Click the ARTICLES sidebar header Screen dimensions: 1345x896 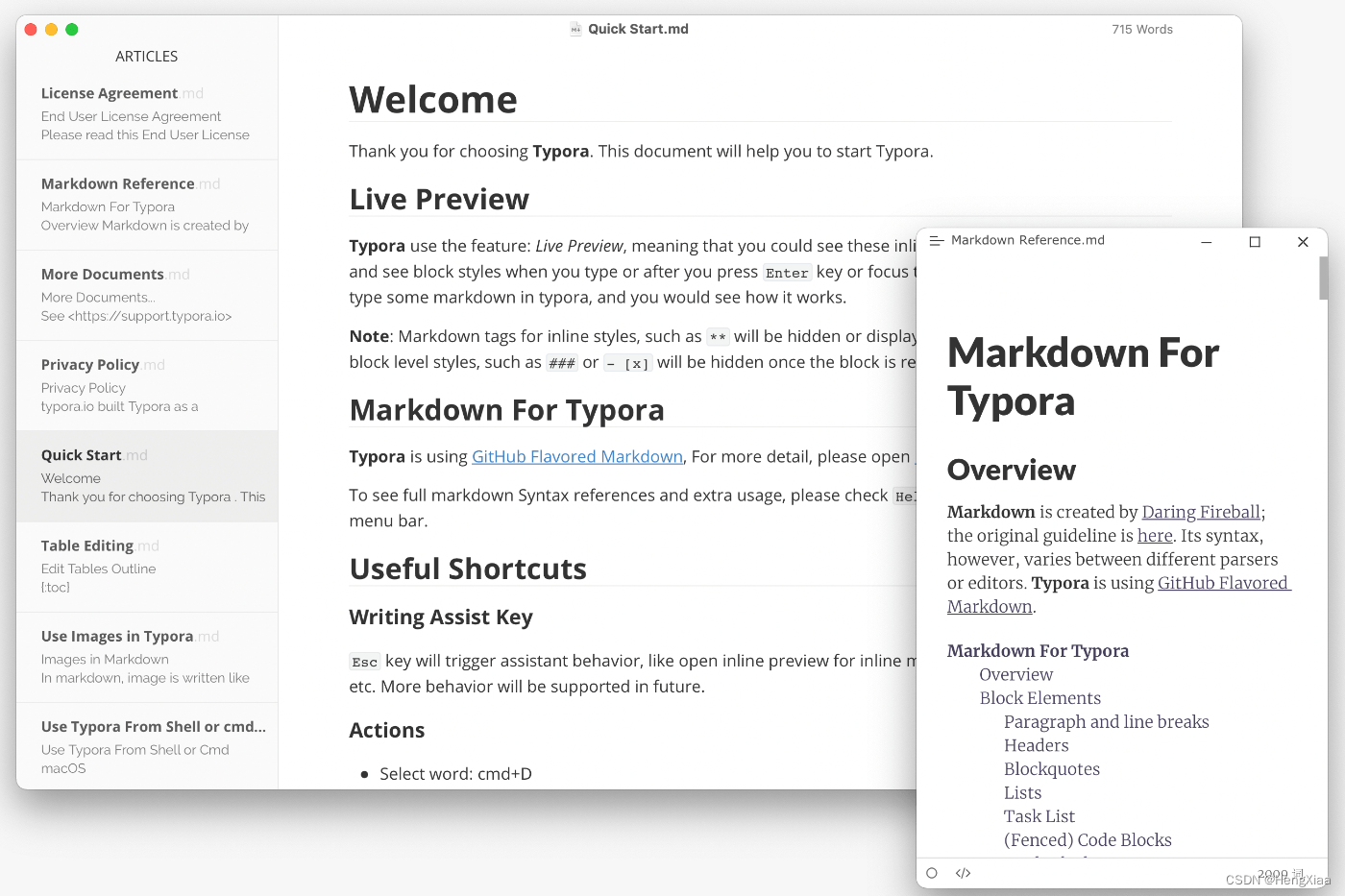pos(147,57)
